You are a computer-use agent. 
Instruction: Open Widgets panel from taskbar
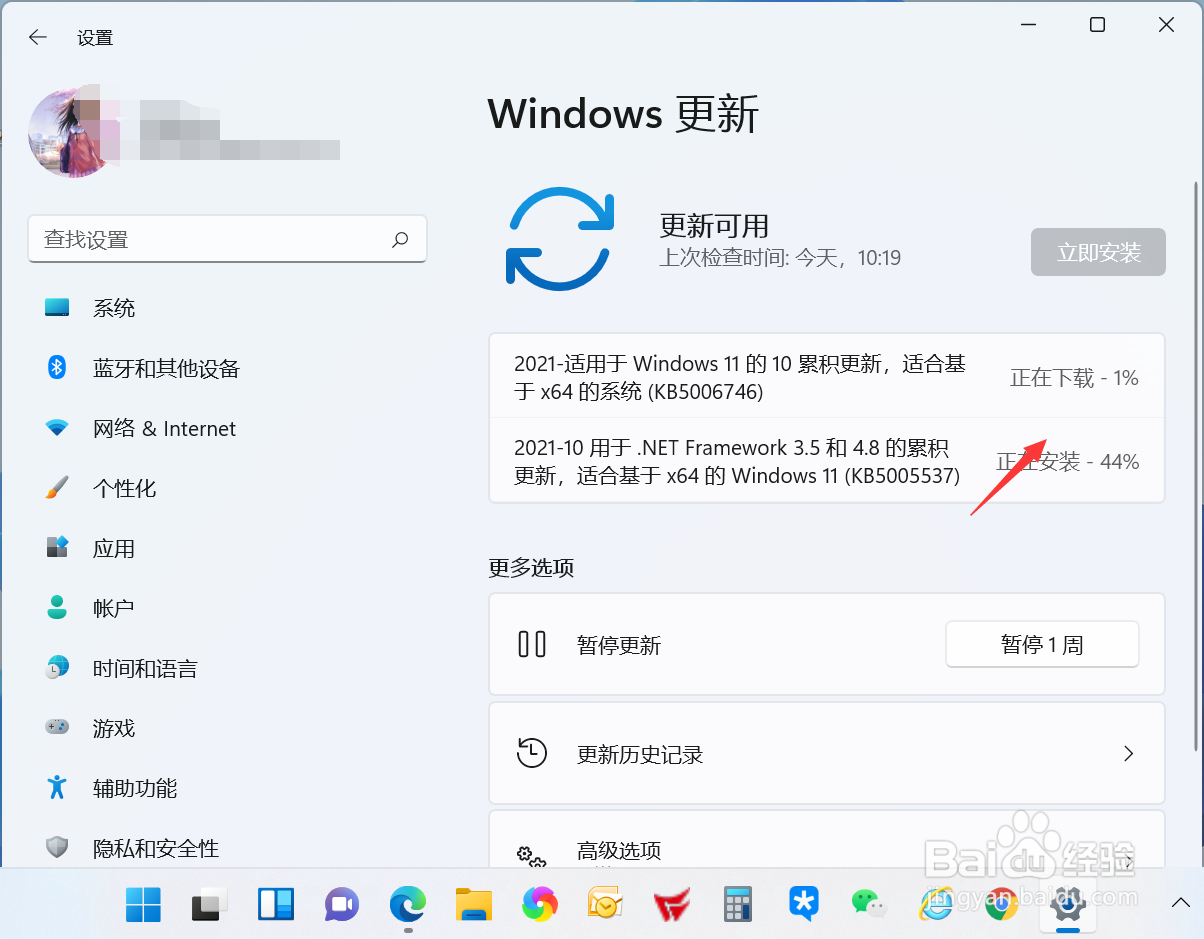pos(275,904)
